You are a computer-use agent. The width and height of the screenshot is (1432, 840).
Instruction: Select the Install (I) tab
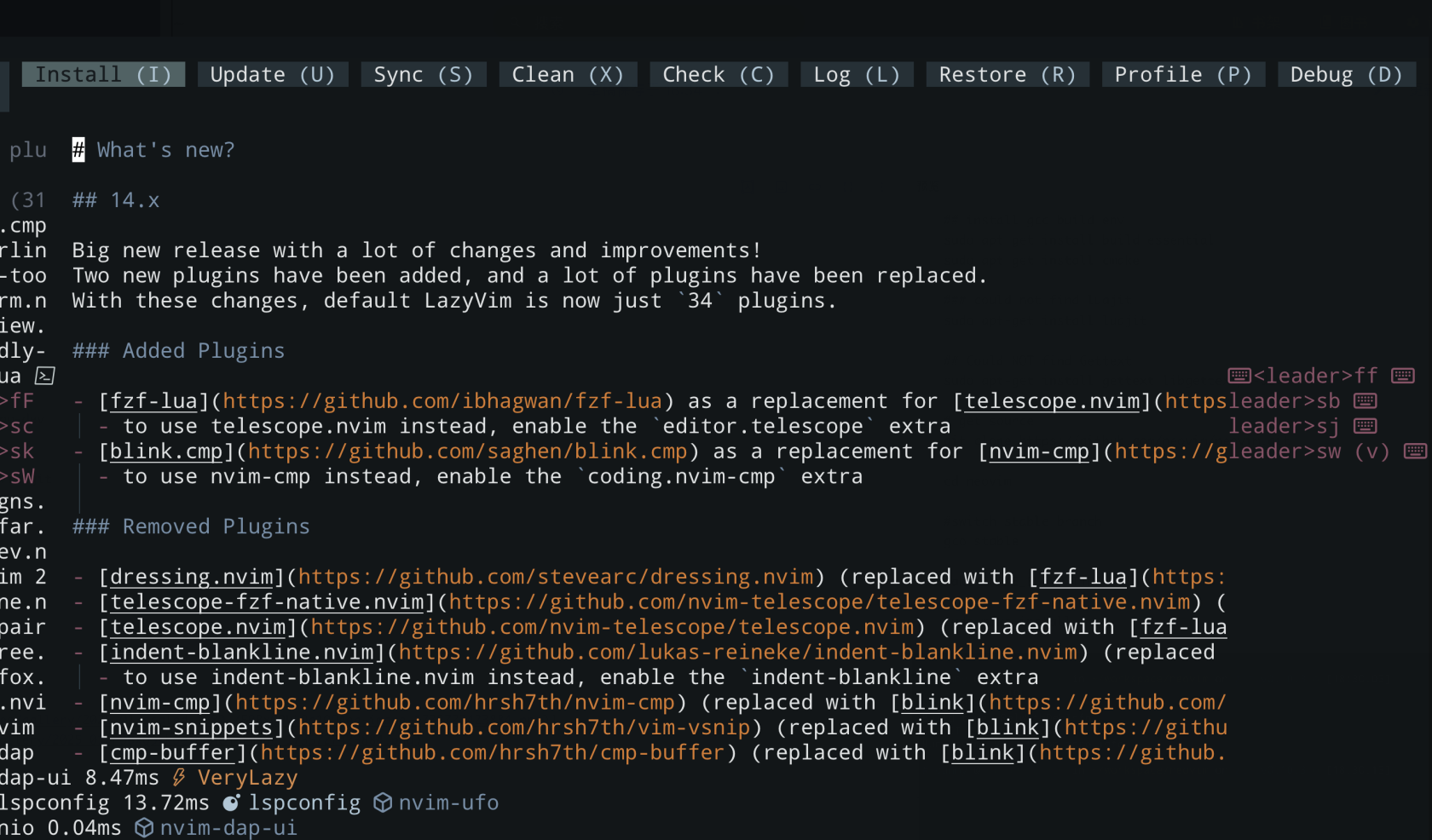pos(103,75)
